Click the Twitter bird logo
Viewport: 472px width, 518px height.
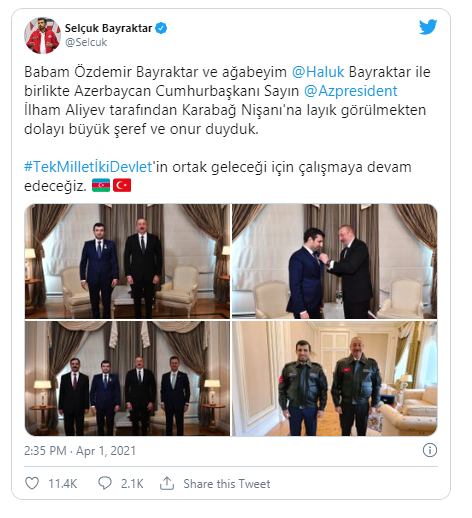(x=428, y=27)
